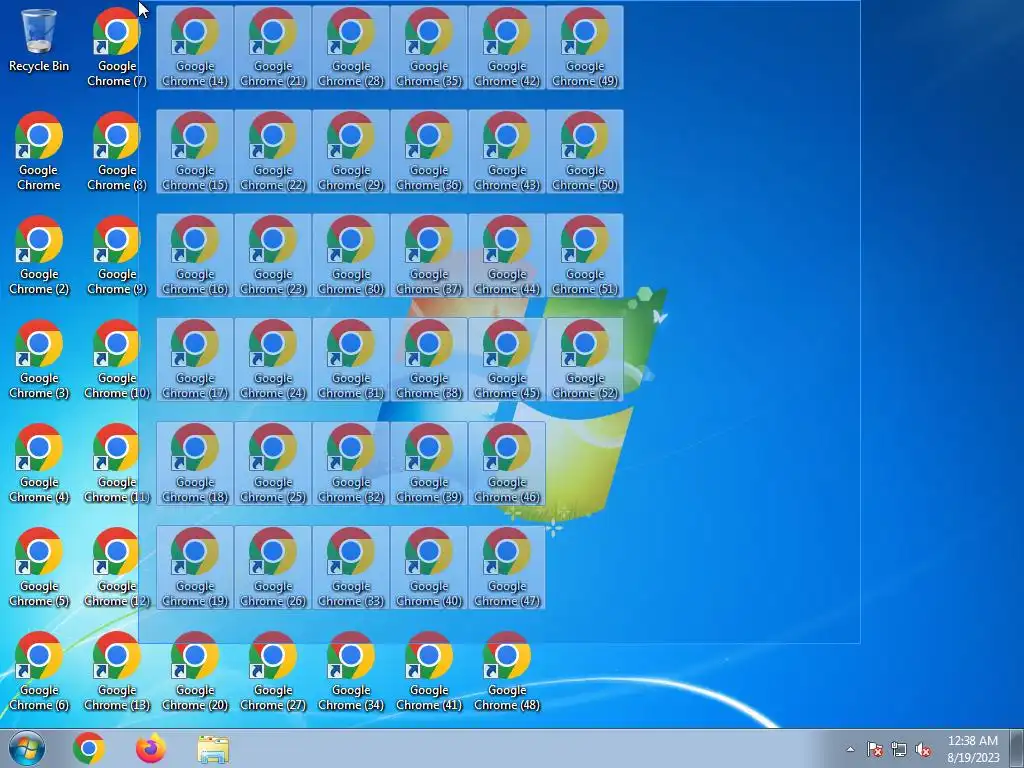This screenshot has width=1024, height=768.
Task: Highlight the Google Chrome (10) icon
Action: pos(117,359)
